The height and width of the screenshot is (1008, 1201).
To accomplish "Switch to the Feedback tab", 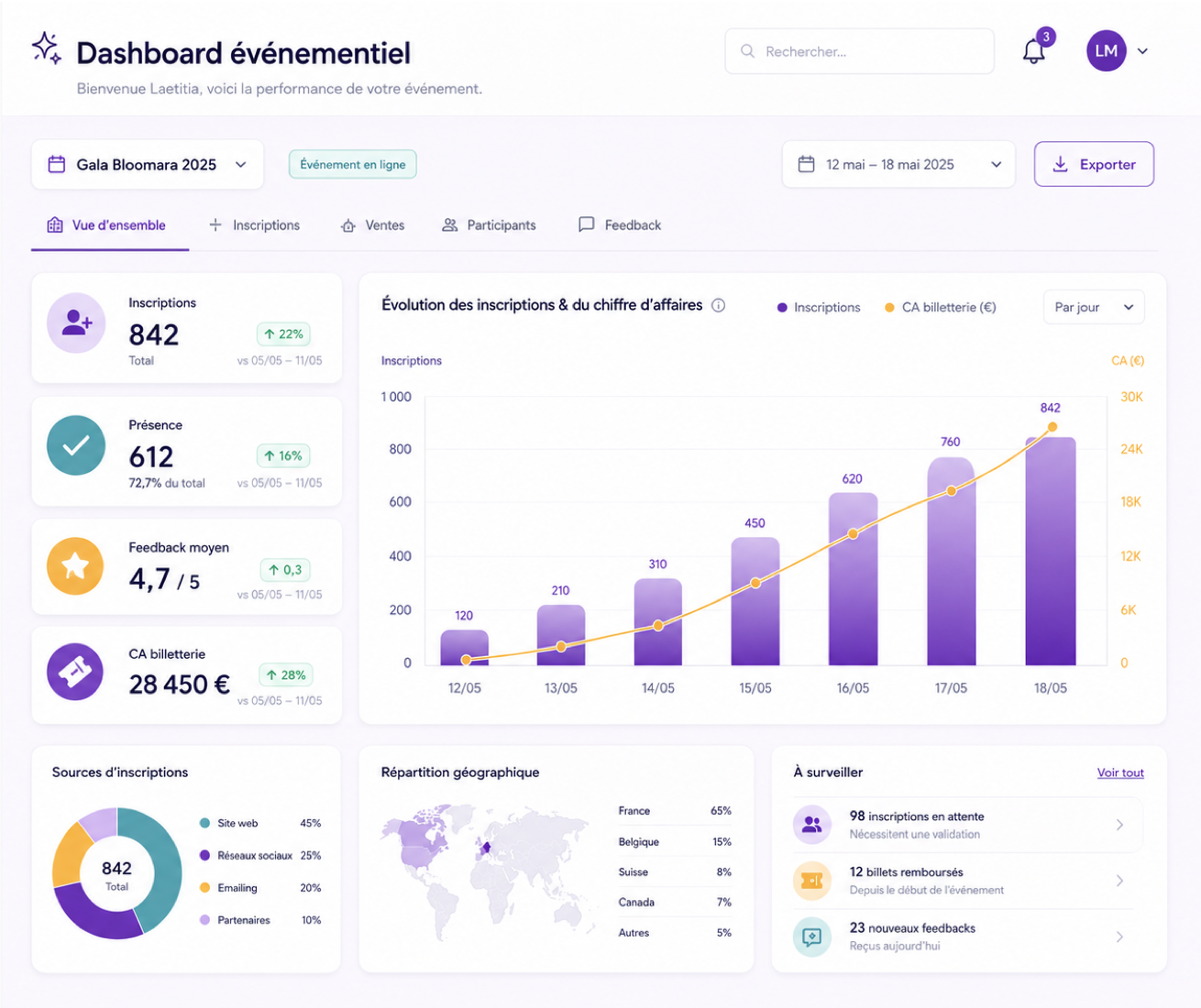I will click(620, 225).
